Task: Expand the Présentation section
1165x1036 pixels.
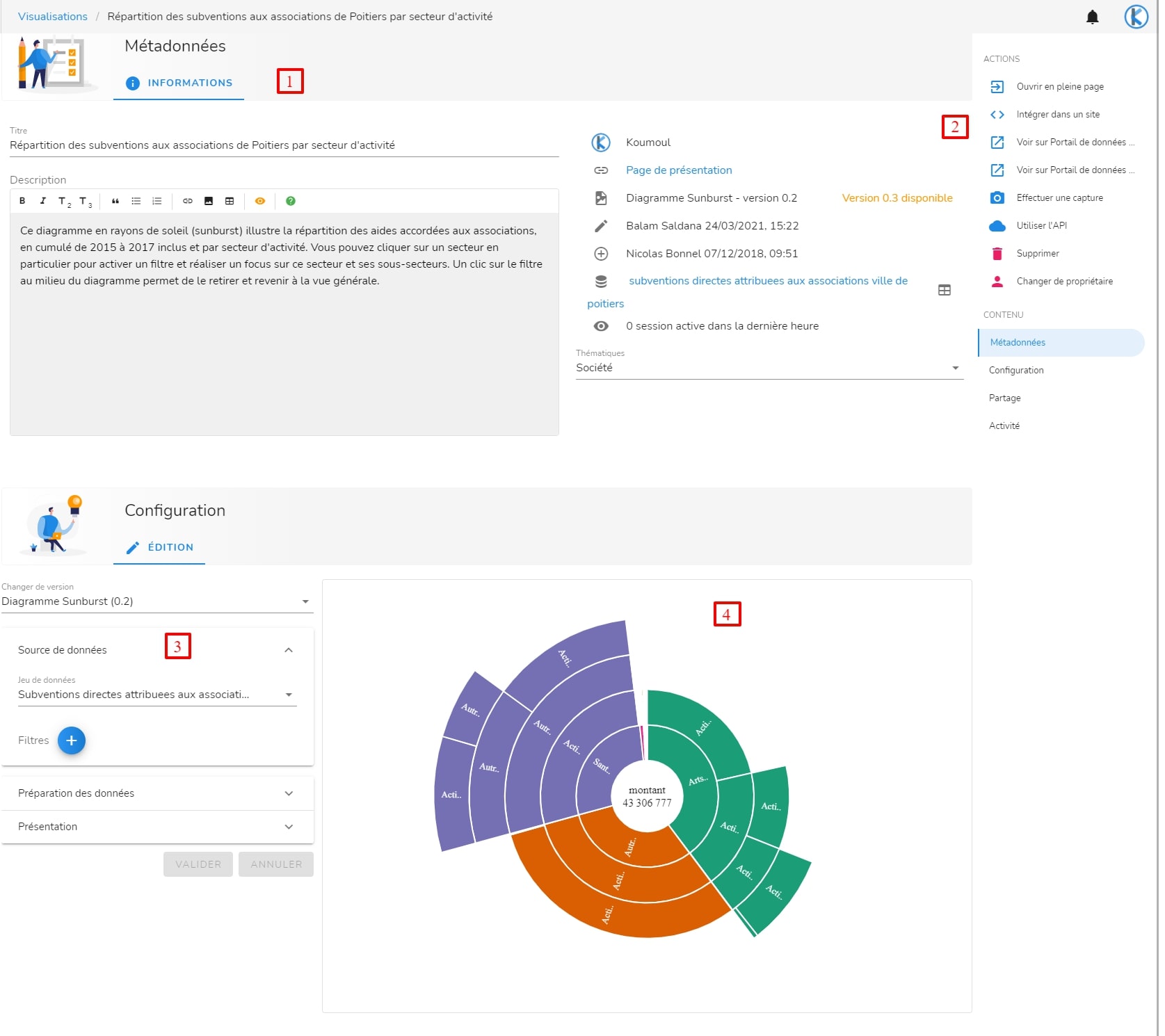Action: click(157, 827)
